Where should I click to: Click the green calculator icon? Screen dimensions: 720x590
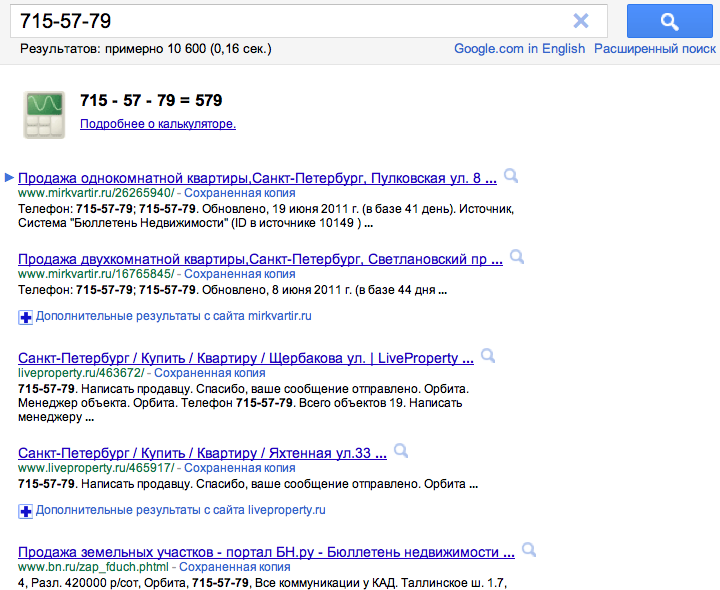44,115
